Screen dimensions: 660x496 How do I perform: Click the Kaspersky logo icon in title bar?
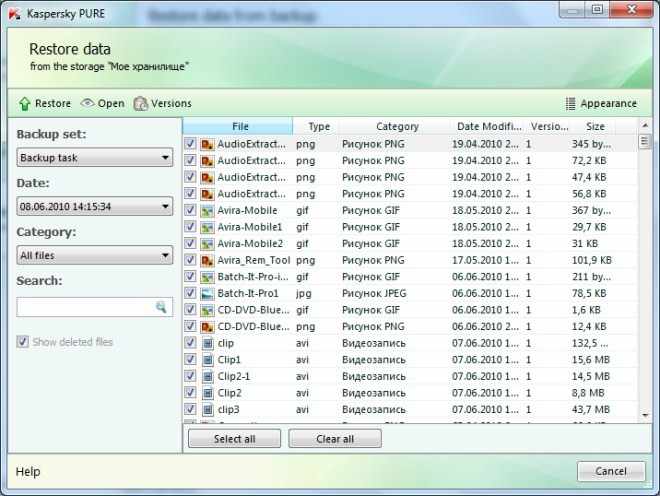click(x=14, y=13)
